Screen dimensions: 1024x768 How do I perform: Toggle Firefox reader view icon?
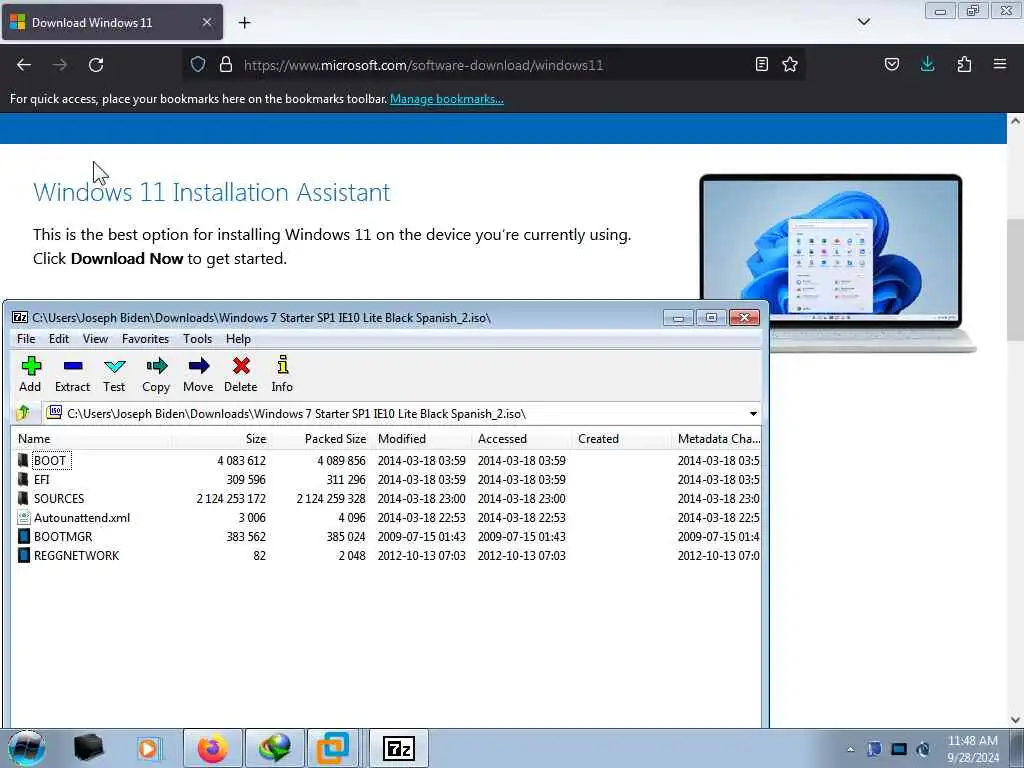(x=761, y=64)
